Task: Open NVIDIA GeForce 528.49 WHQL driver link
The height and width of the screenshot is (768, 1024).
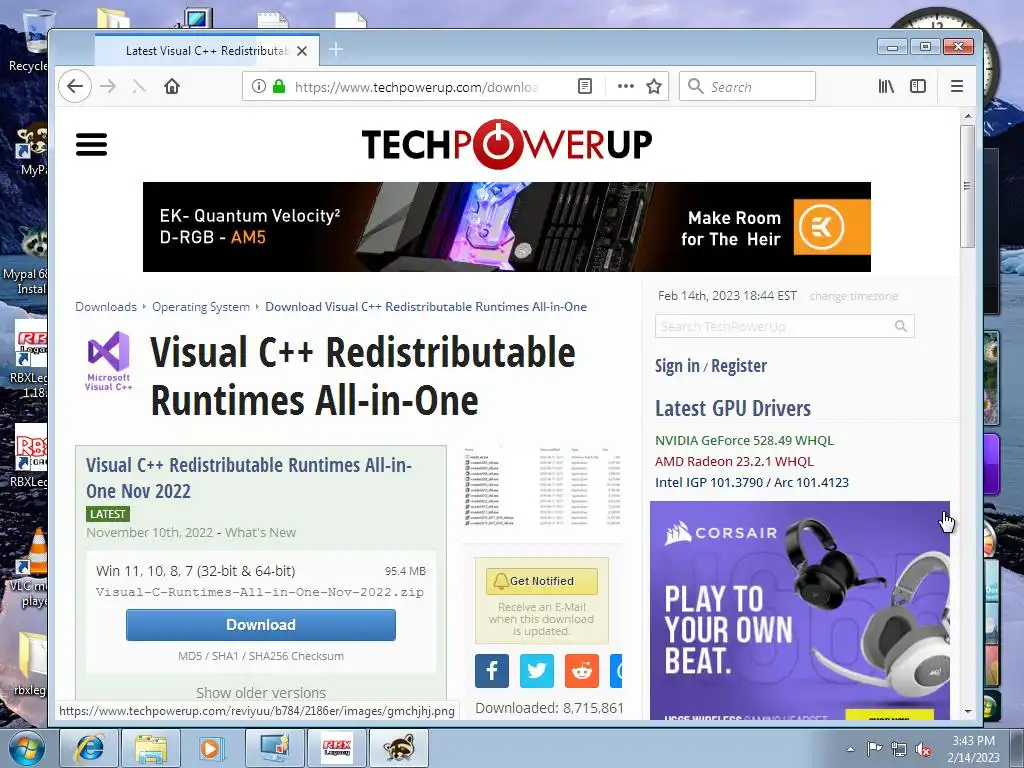Action: point(744,440)
